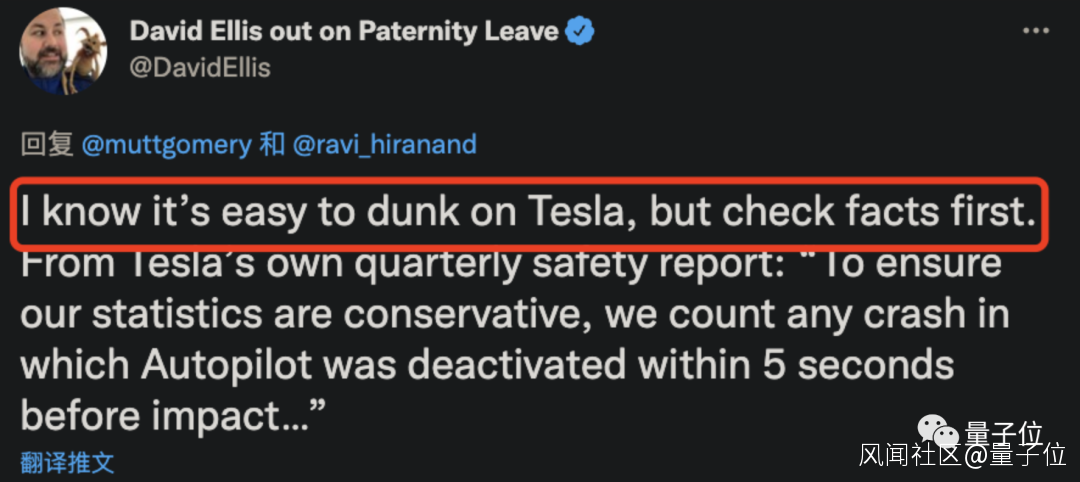Click the 量子位 text beside the WeChat logo
This screenshot has width=1080, height=482.
[1003, 433]
